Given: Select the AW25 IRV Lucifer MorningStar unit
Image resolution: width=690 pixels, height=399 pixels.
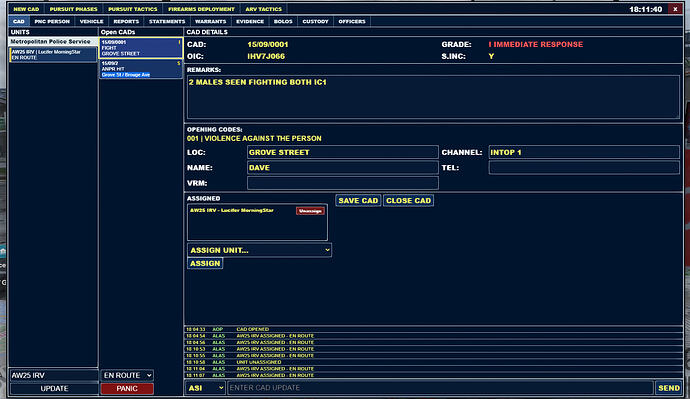Looking at the screenshot, I should click(53, 55).
